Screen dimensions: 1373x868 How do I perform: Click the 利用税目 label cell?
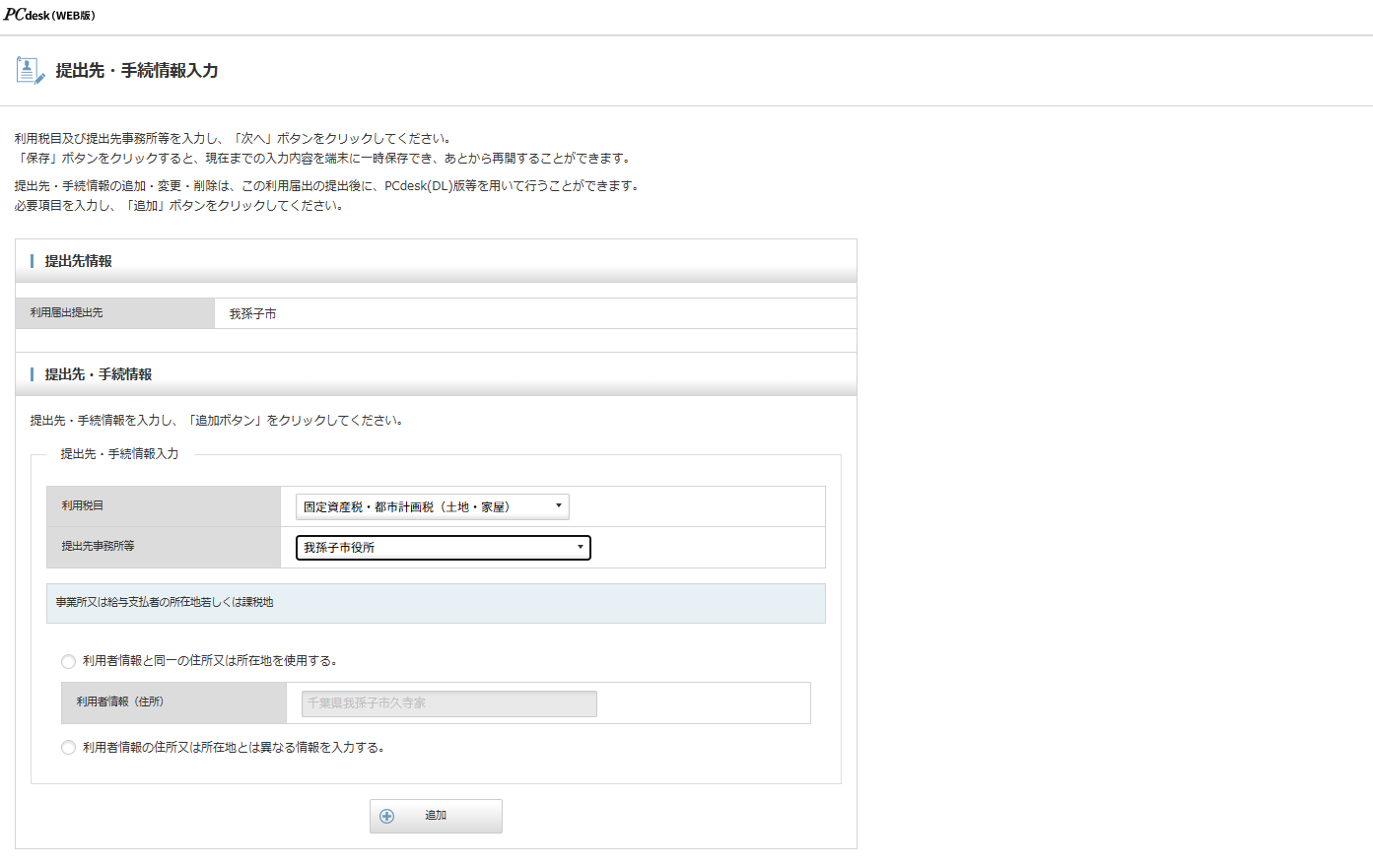(164, 506)
